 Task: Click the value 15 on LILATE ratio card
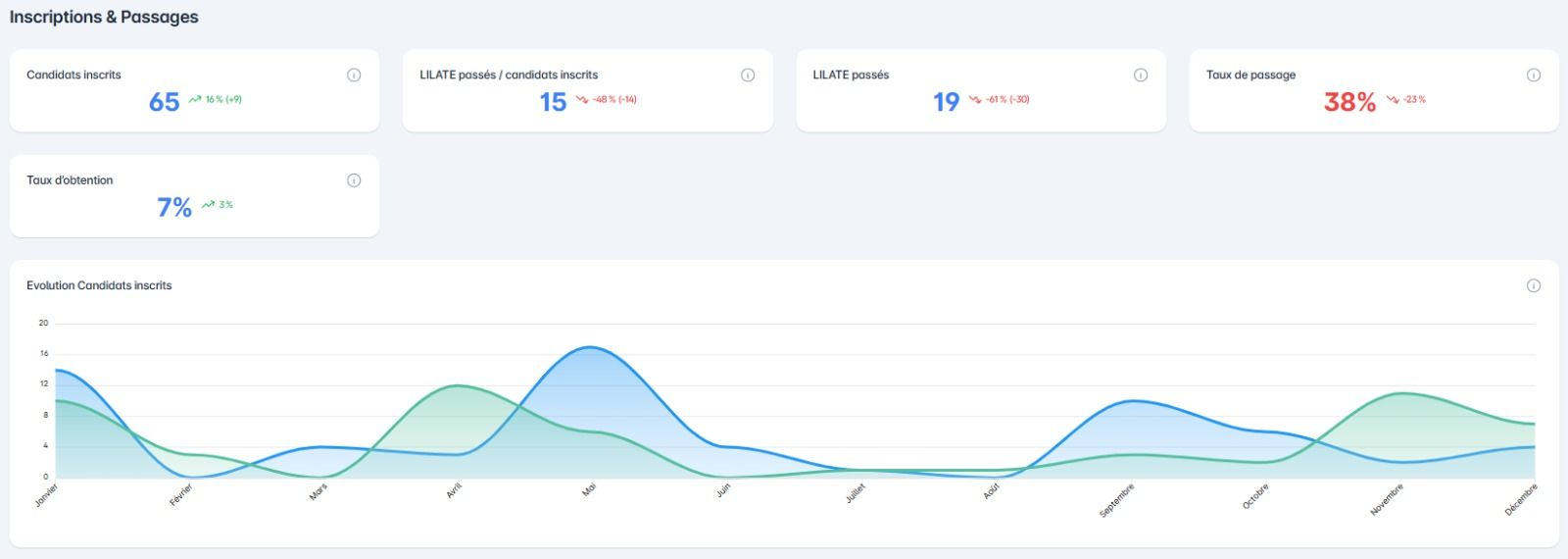pos(554,102)
